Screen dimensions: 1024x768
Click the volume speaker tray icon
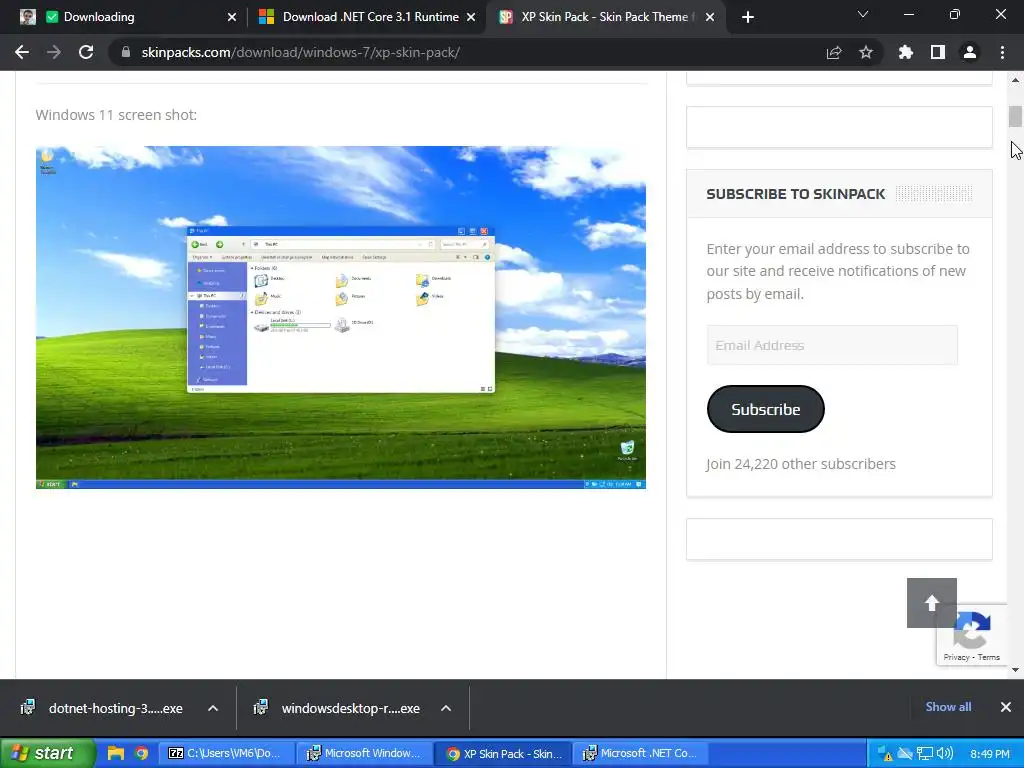click(944, 754)
